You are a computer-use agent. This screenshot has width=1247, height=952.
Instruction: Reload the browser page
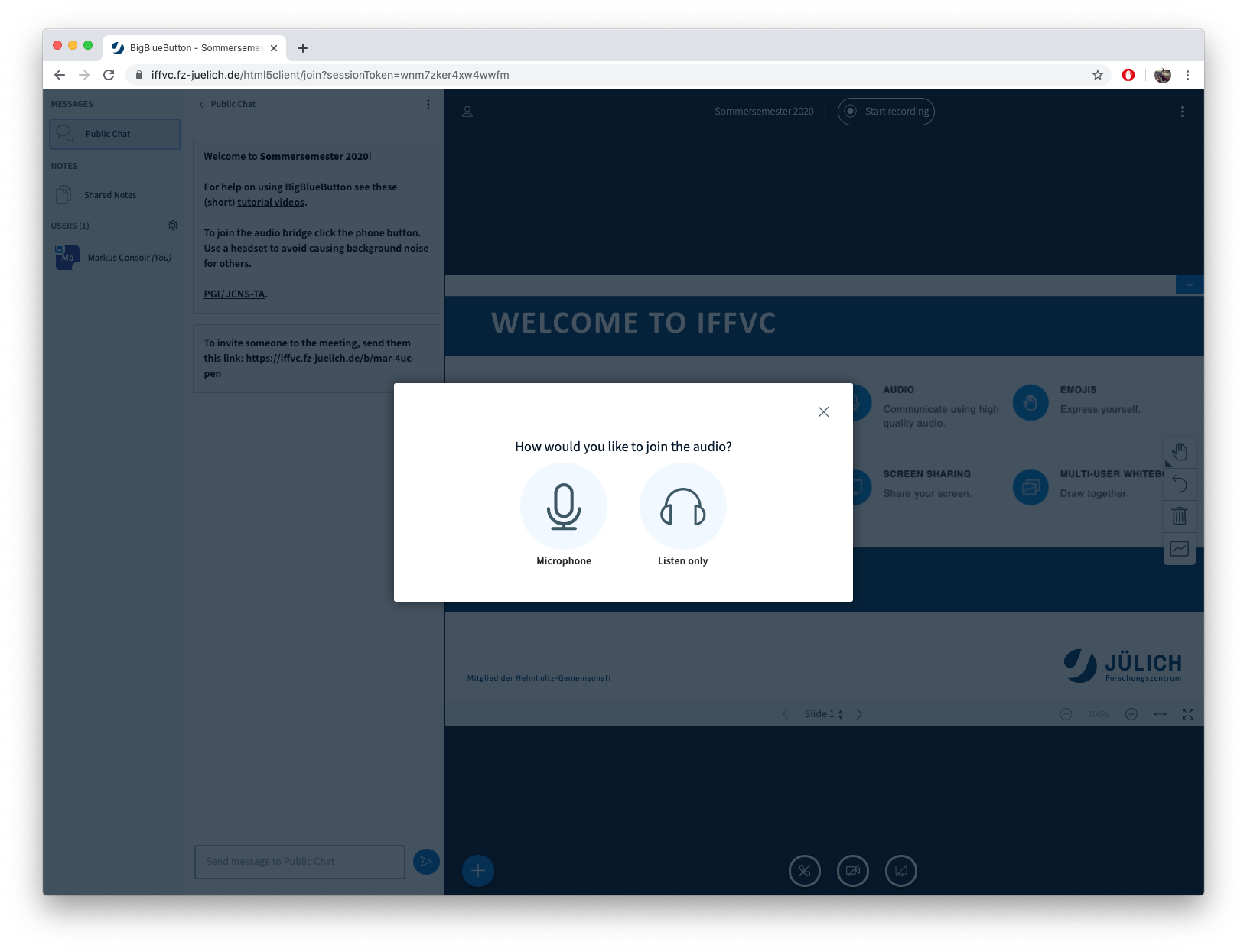point(109,75)
